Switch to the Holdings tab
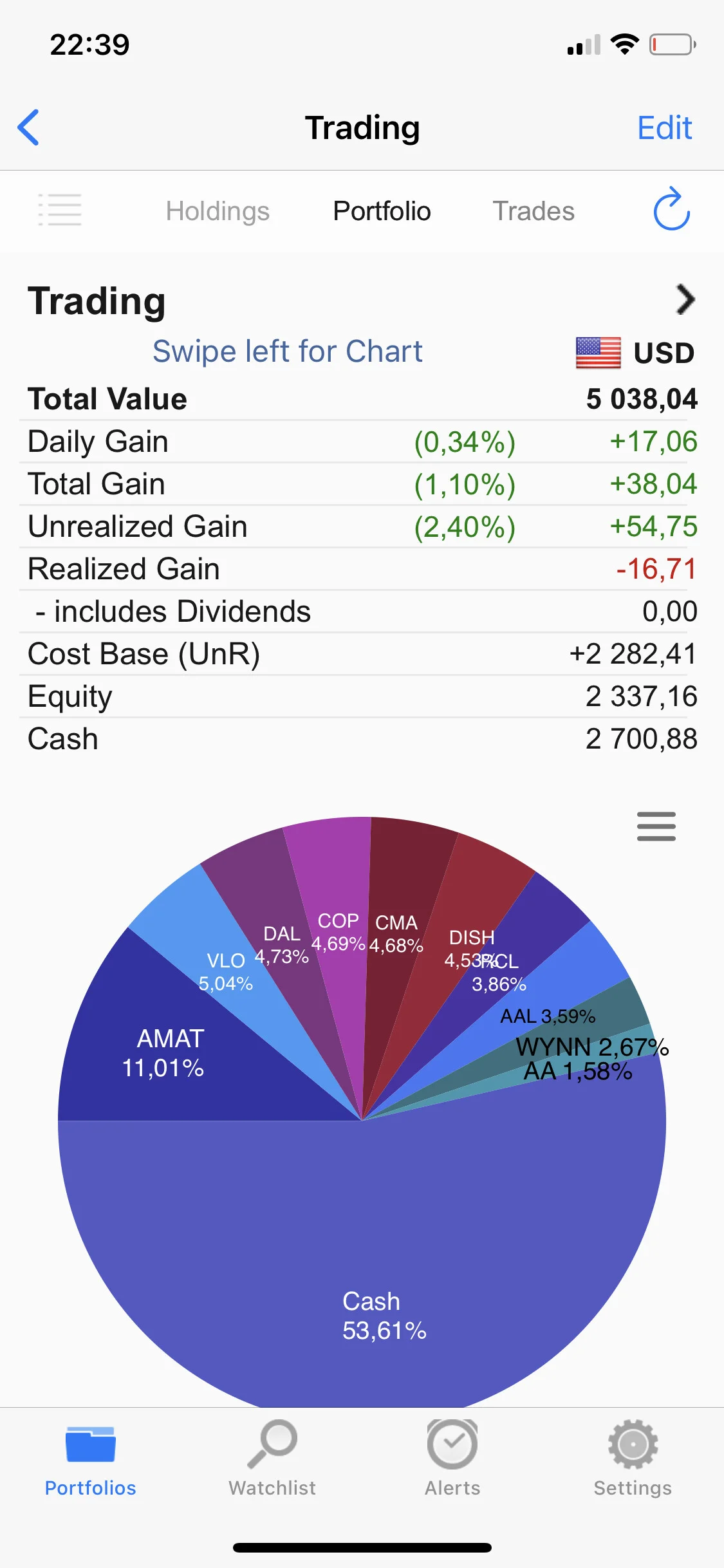This screenshot has height=1568, width=724. tap(218, 211)
